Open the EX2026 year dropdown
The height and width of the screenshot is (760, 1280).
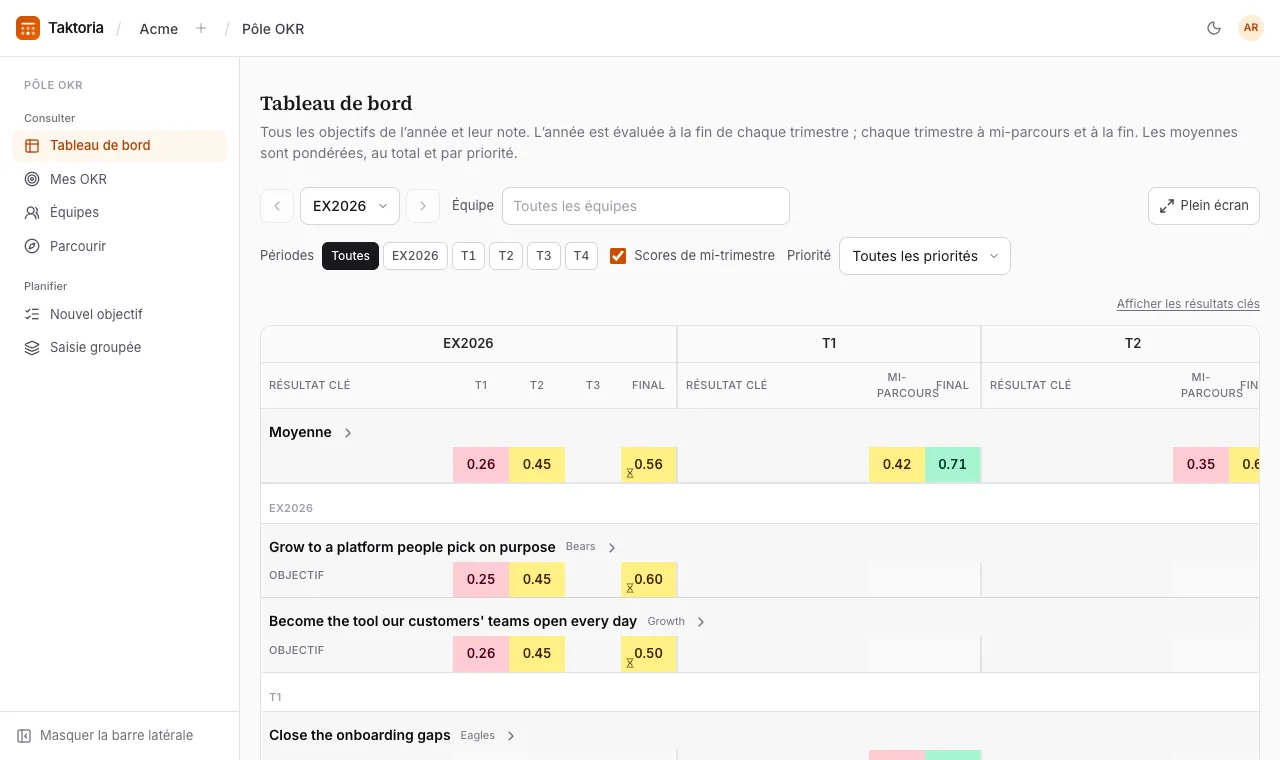(350, 206)
